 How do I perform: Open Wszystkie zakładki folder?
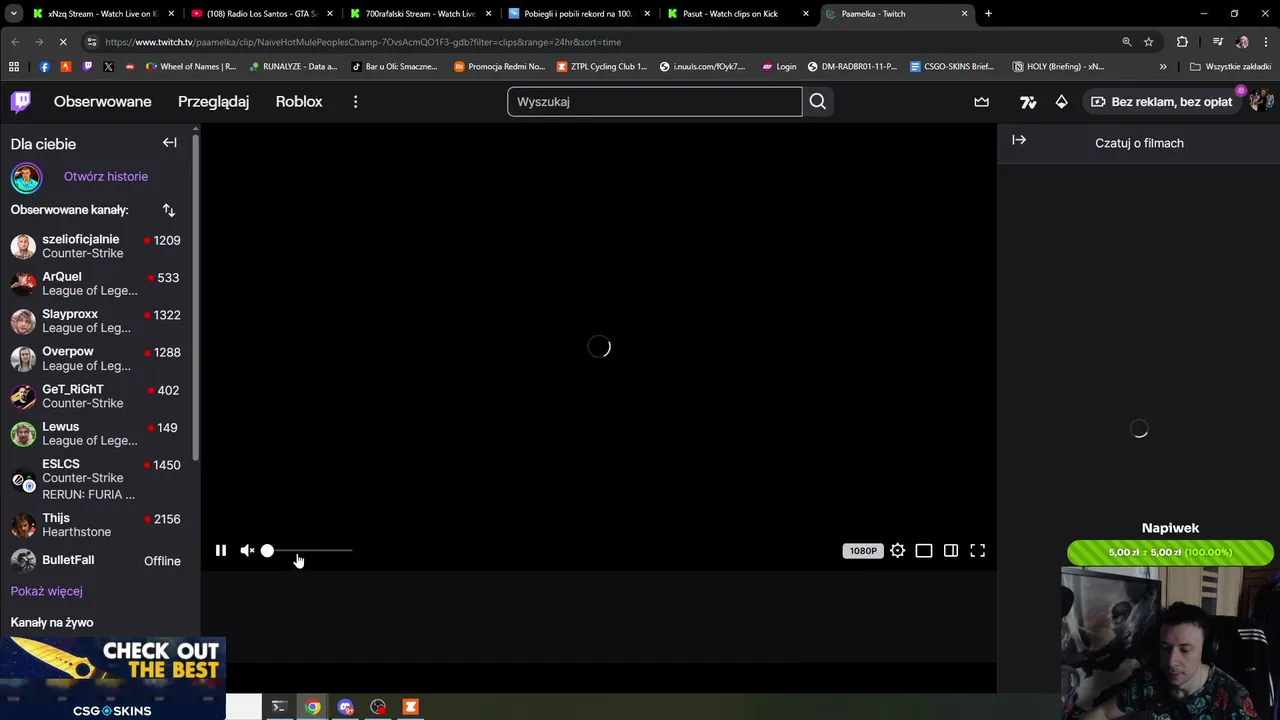(1230, 67)
